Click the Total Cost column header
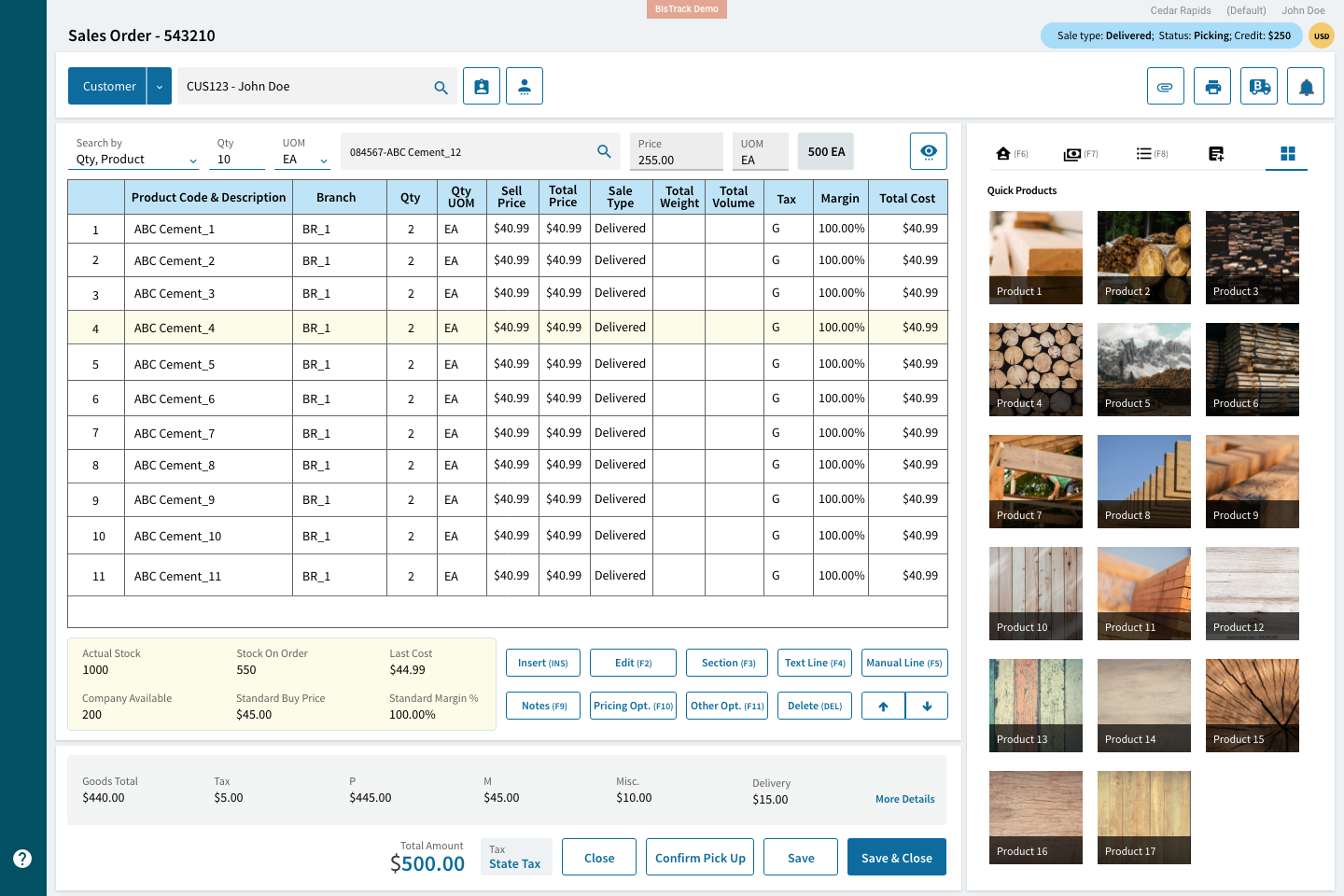Viewport: 1344px width, 896px height. pos(907,198)
